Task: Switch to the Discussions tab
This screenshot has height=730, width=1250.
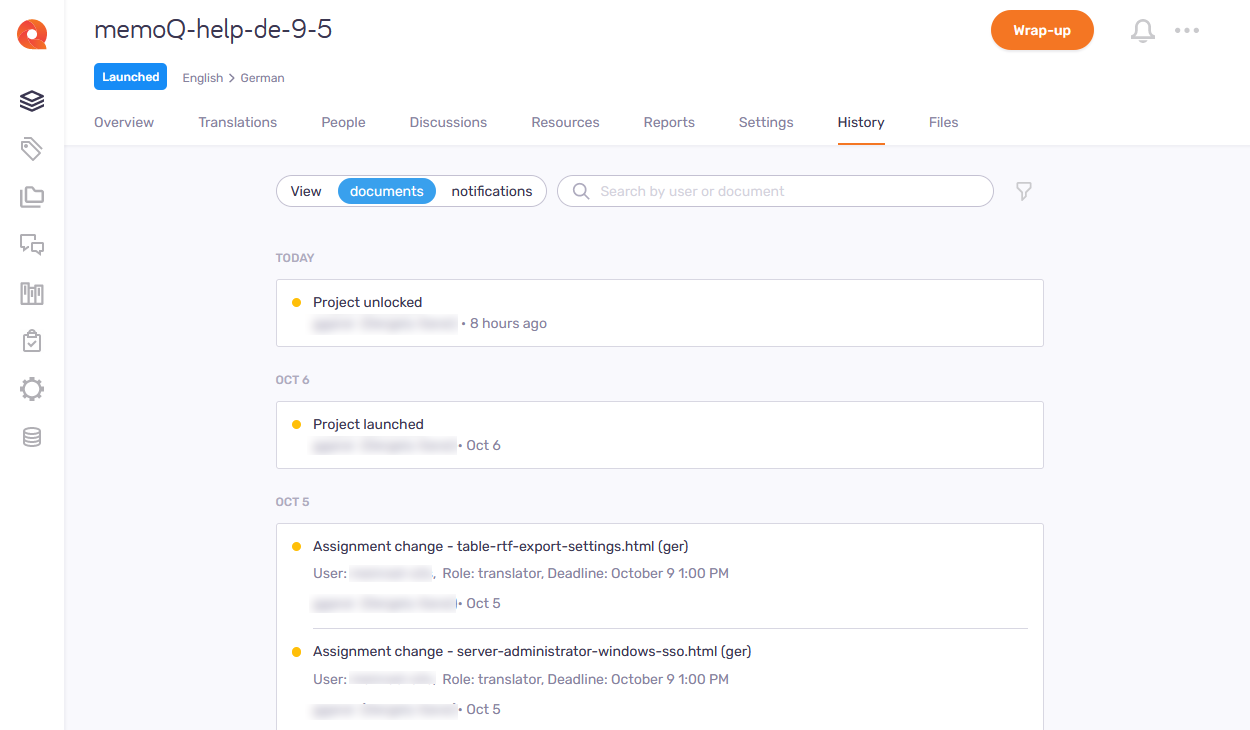Action: [448, 122]
